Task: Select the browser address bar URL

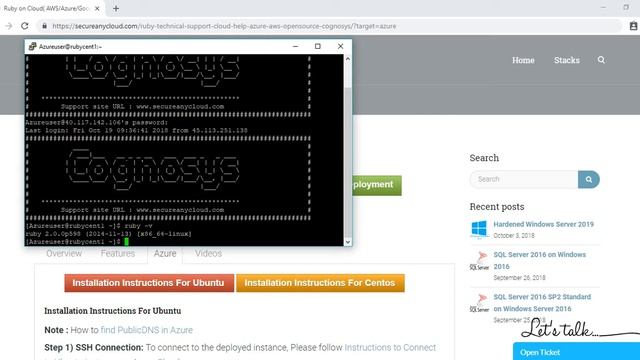Action: [x=224, y=26]
